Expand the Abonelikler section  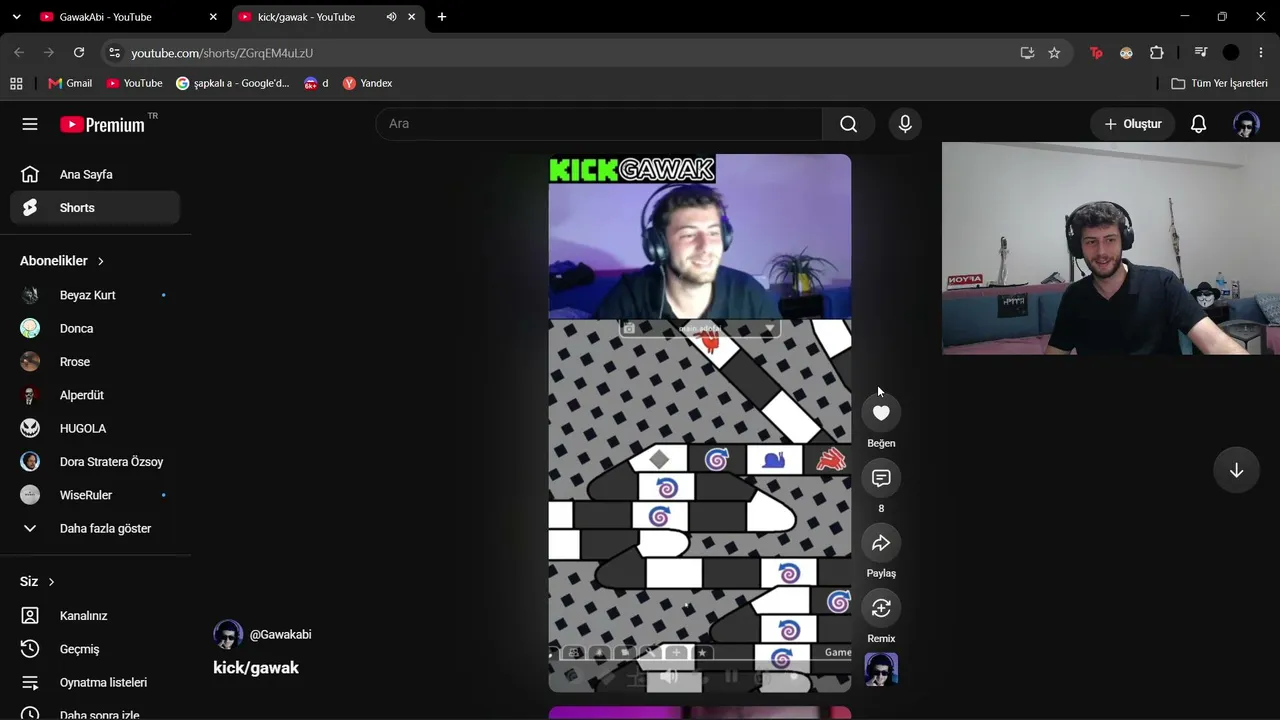coord(63,261)
